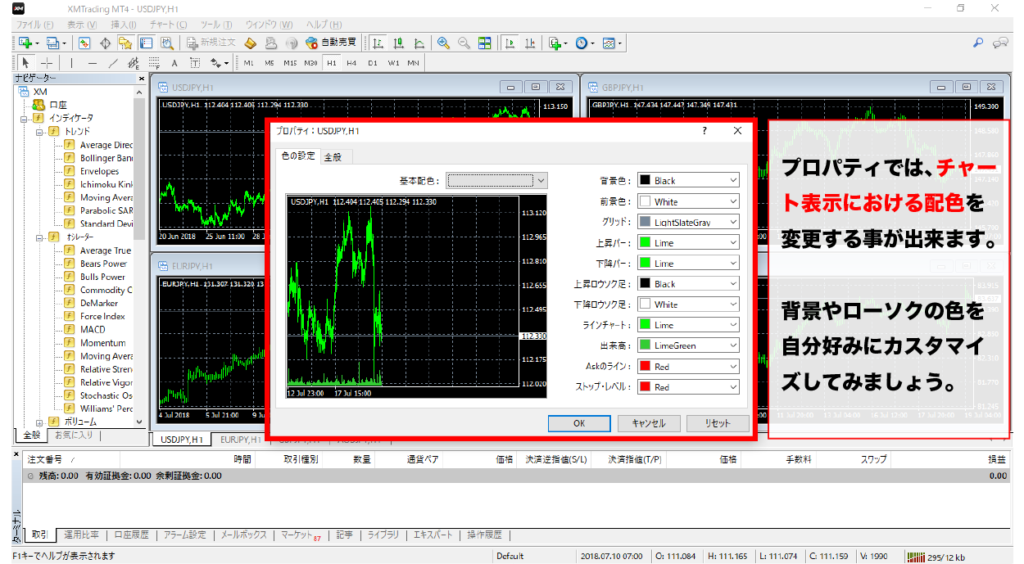The width and height of the screenshot is (1024, 564).
Task: Open MetaEditor with the yellow diamond icon
Action: tap(251, 43)
